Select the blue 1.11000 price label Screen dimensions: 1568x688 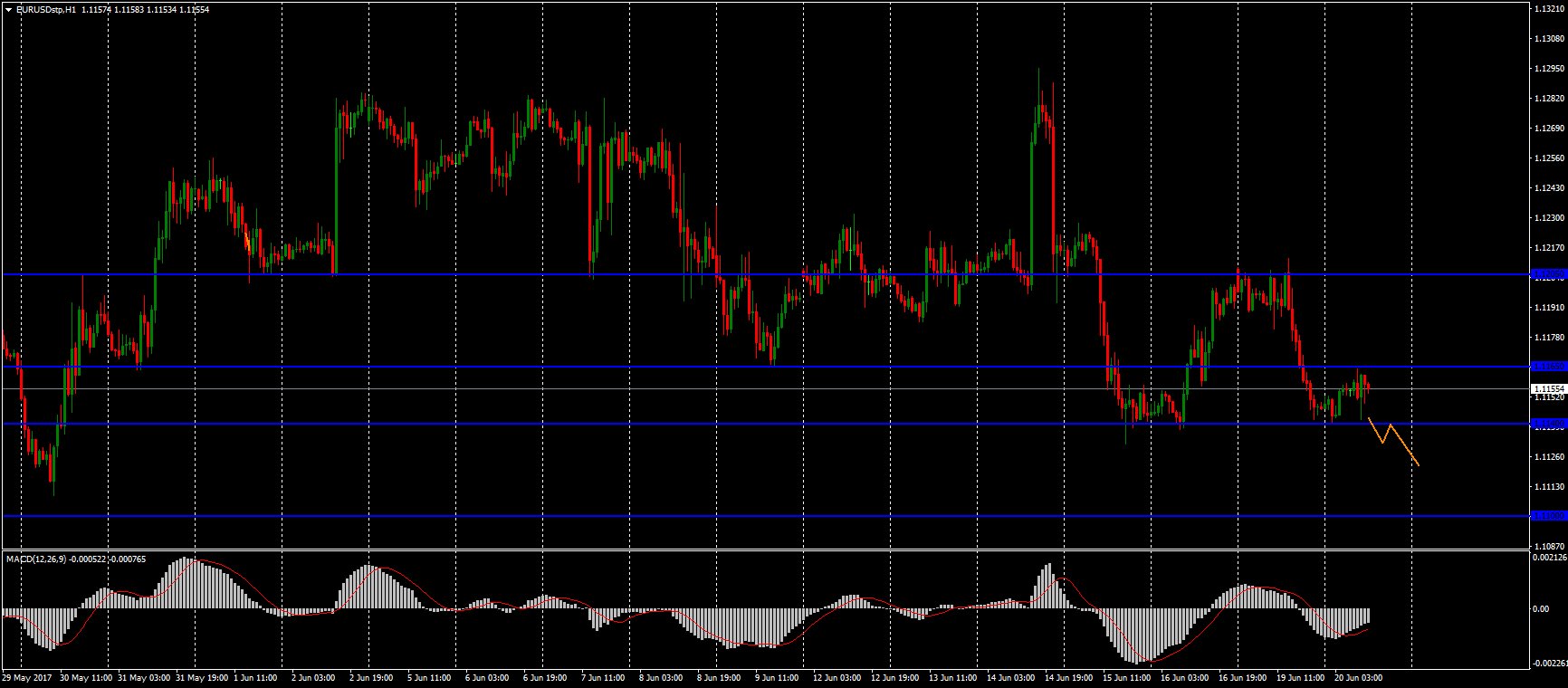pyautogui.click(x=1547, y=516)
